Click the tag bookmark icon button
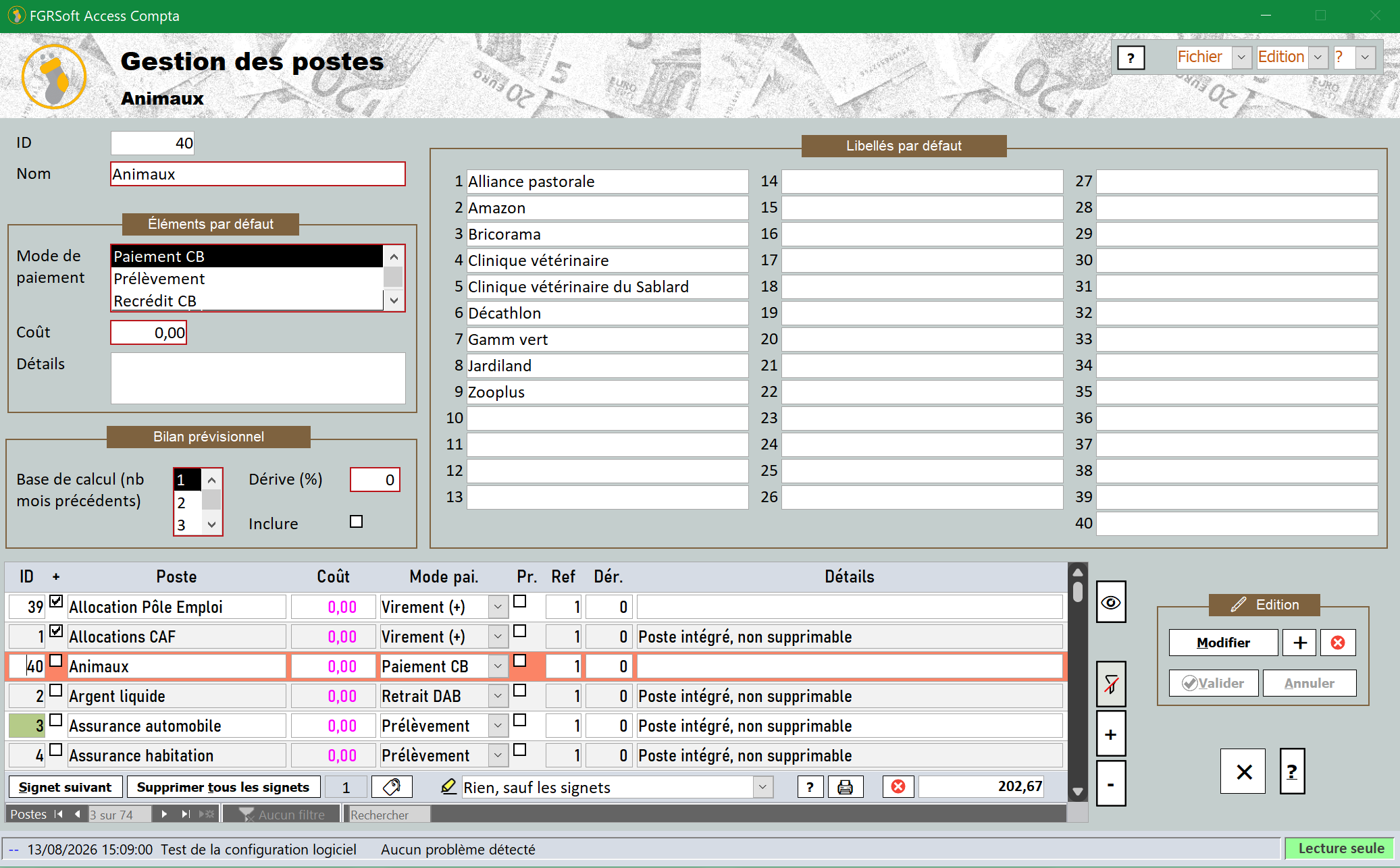This screenshot has height=868, width=1400. (391, 787)
